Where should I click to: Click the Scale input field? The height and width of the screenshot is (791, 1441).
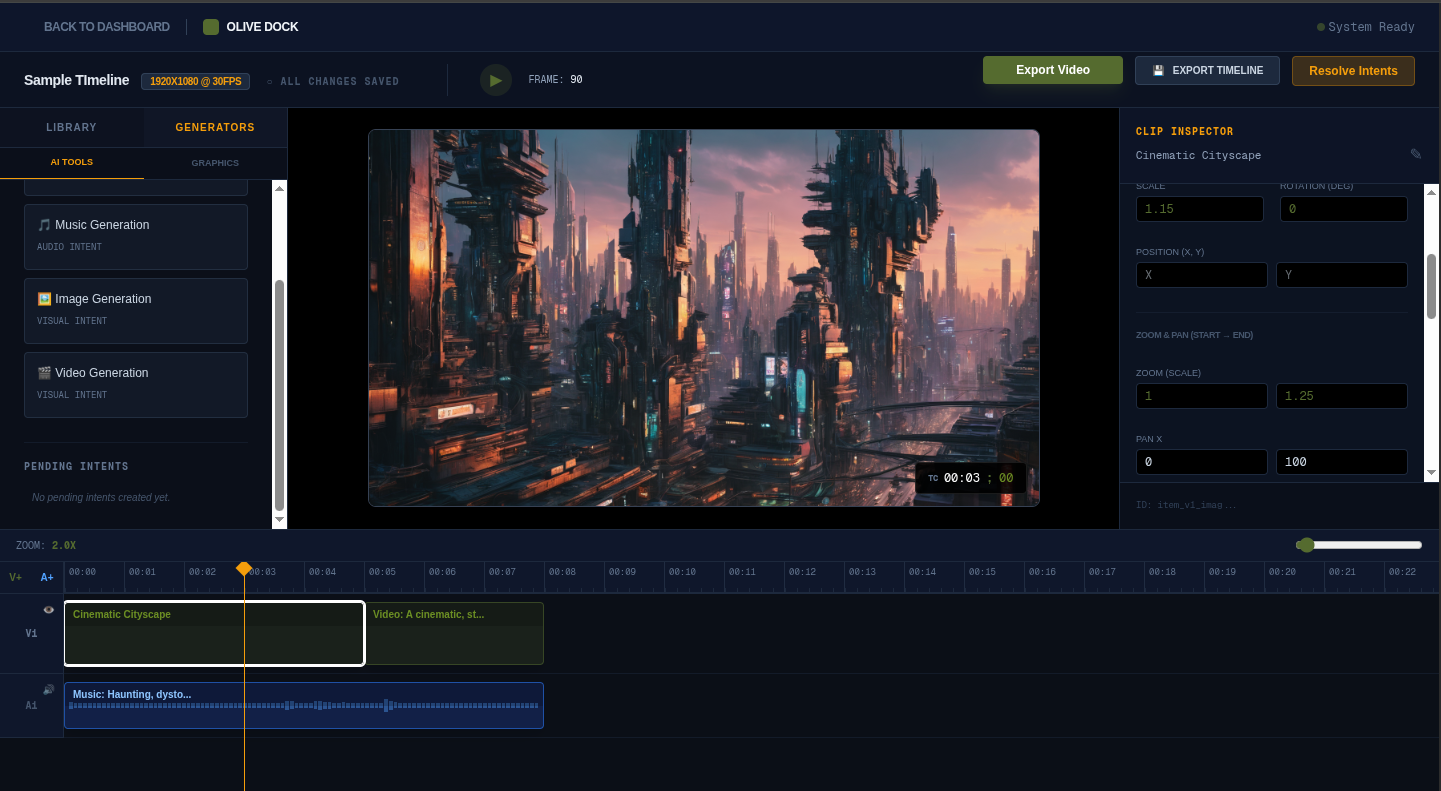tap(1199, 209)
